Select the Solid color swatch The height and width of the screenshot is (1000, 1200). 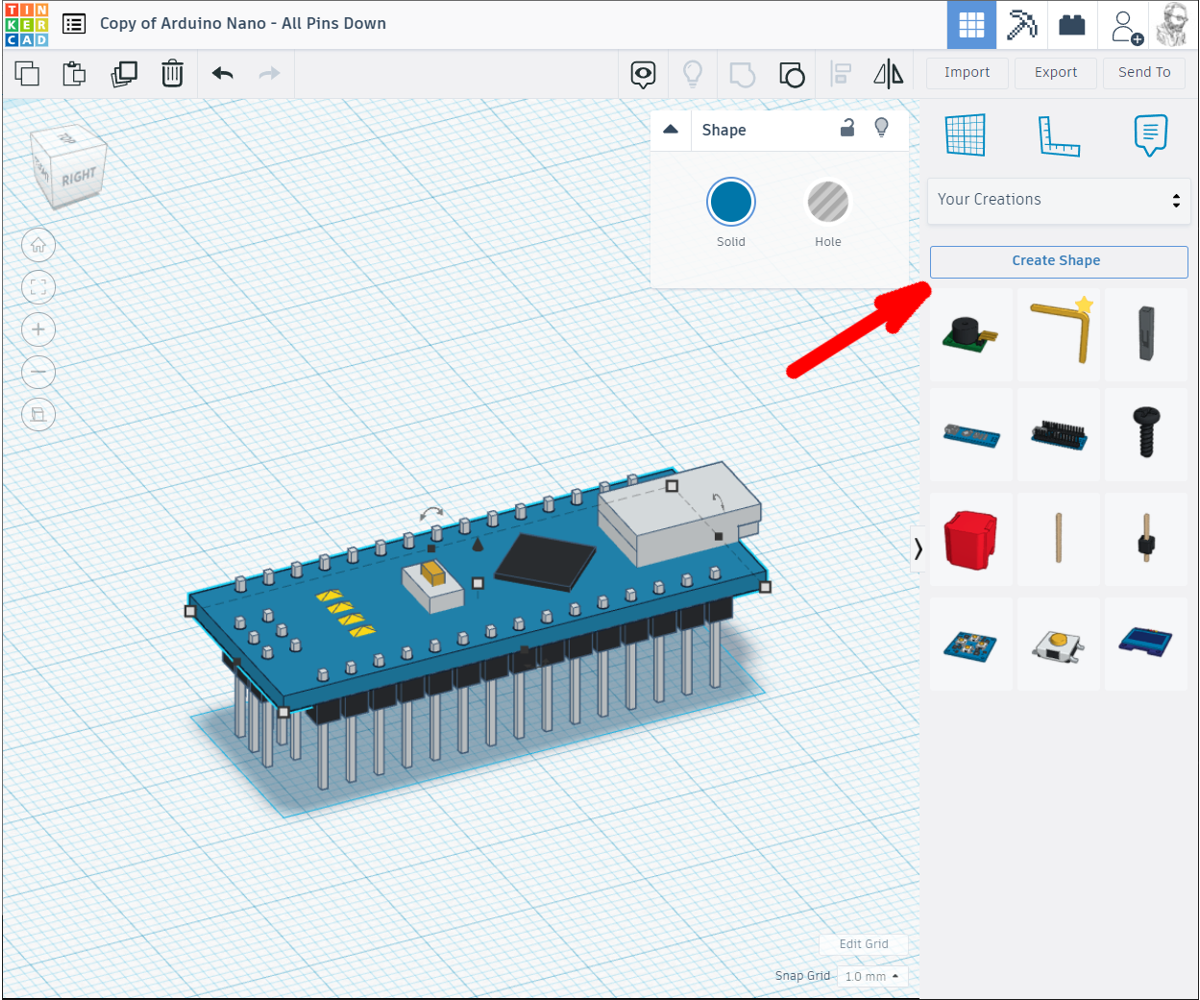[731, 203]
